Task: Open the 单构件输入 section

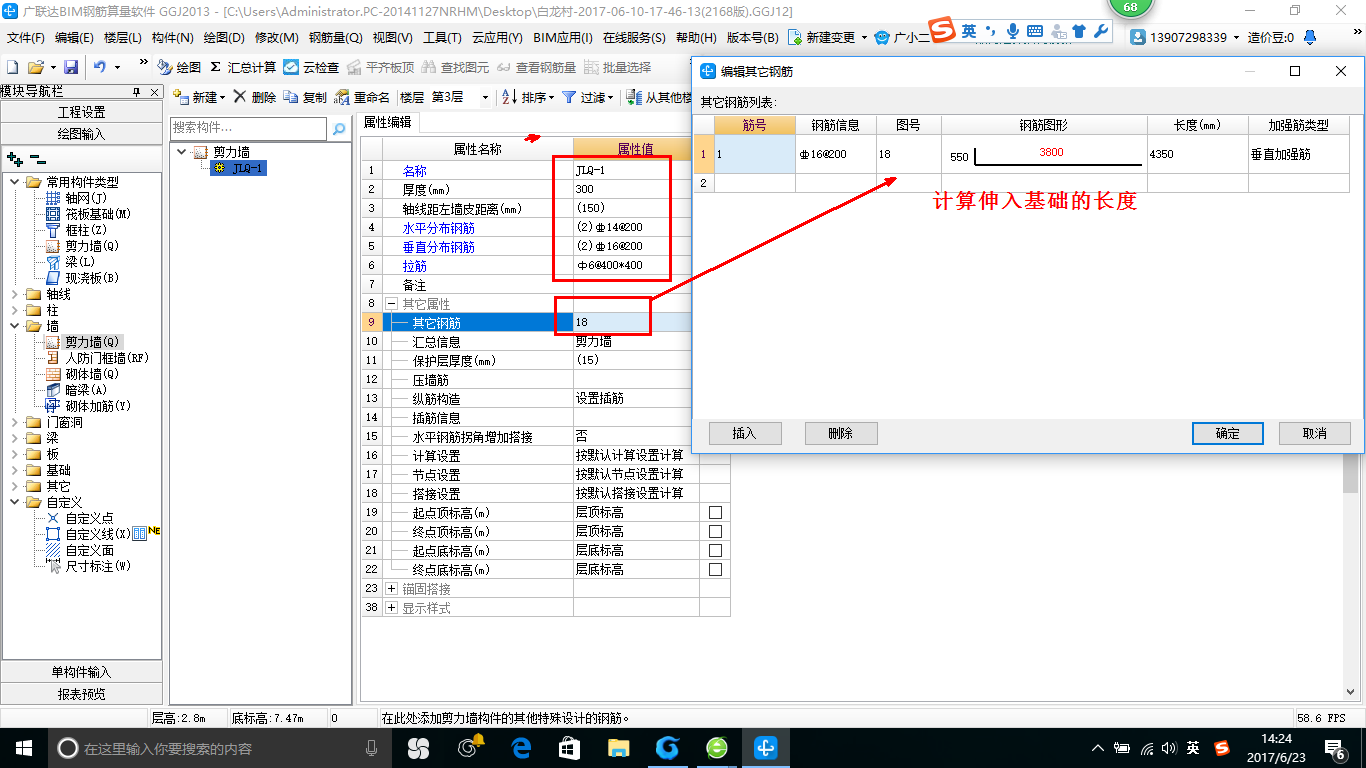Action: click(x=81, y=672)
